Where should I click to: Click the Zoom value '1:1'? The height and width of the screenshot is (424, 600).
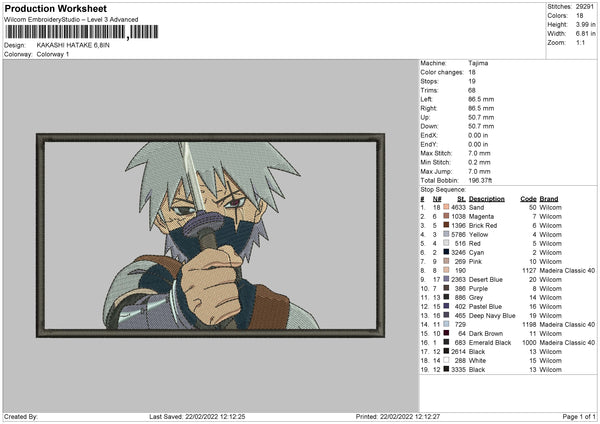coord(580,42)
